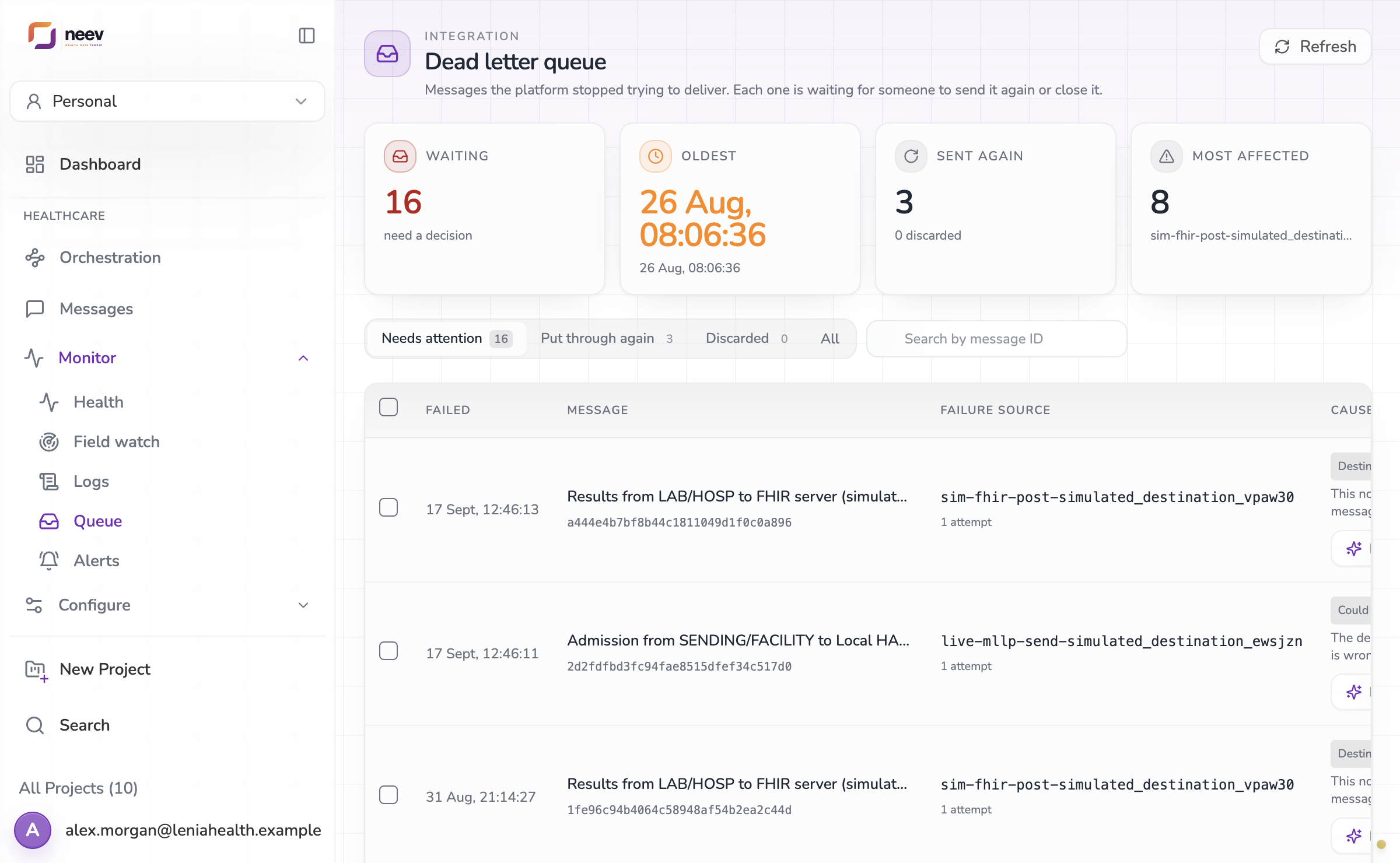Expand the Configure menu chevron
1400x863 pixels.
coord(303,605)
